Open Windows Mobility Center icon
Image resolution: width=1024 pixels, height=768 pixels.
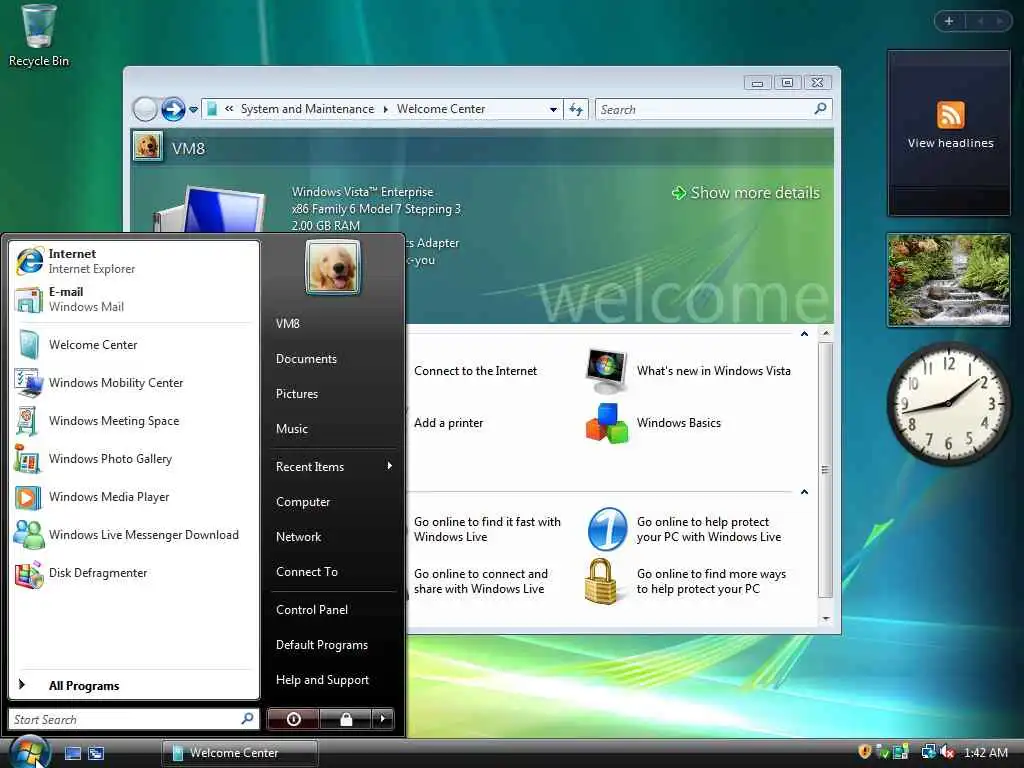pos(29,383)
